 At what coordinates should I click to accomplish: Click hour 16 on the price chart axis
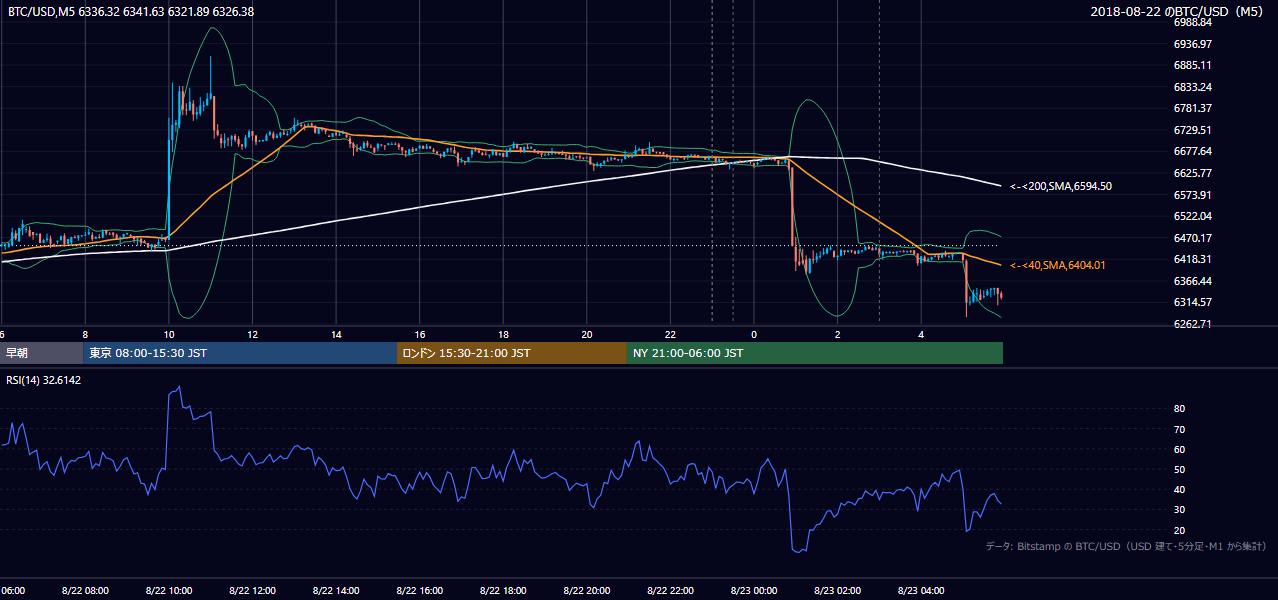pos(420,335)
